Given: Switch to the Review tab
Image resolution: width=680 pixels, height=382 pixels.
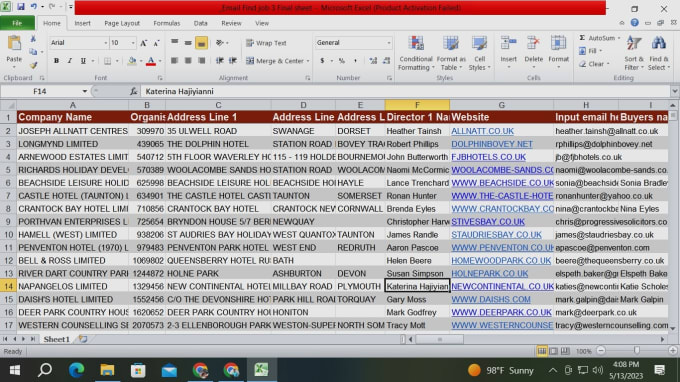Looking at the screenshot, I should click(231, 23).
